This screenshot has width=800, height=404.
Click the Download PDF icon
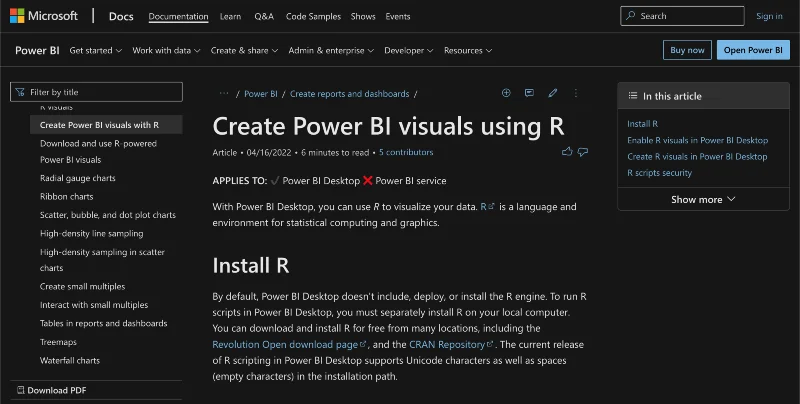click(x=20, y=390)
